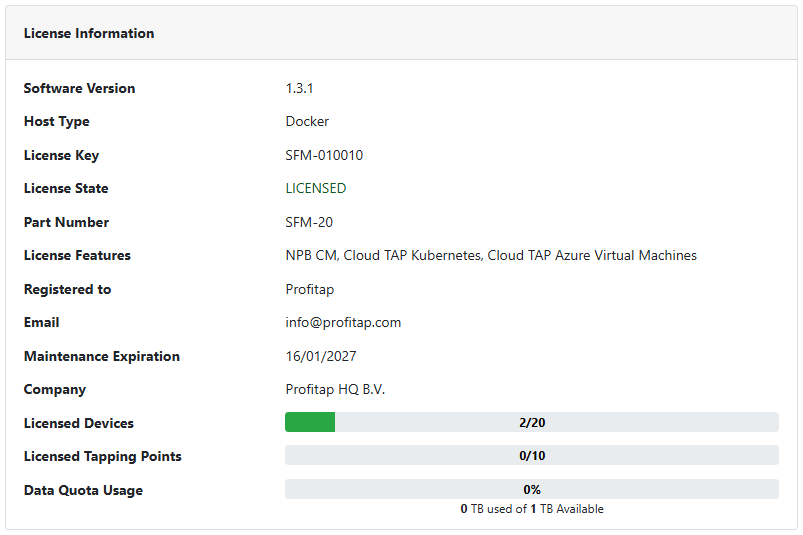
Task: Click the maintenance expiration date 16/01/2027
Action: pyautogui.click(x=321, y=356)
